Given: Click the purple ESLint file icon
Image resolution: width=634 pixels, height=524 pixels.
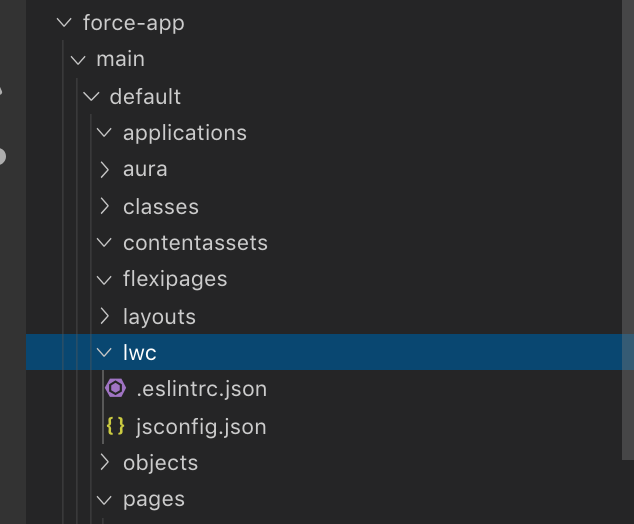Looking at the screenshot, I should (x=115, y=389).
